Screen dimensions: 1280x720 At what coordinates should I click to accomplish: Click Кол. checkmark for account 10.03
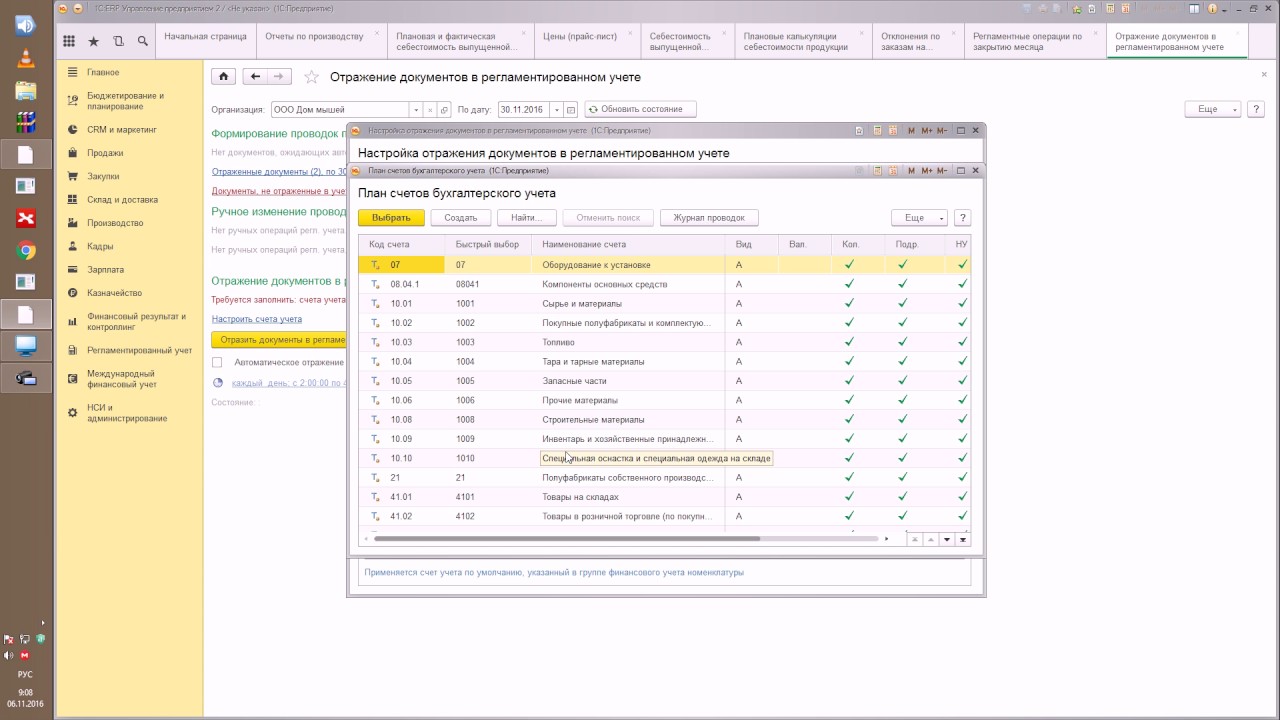pos(849,342)
